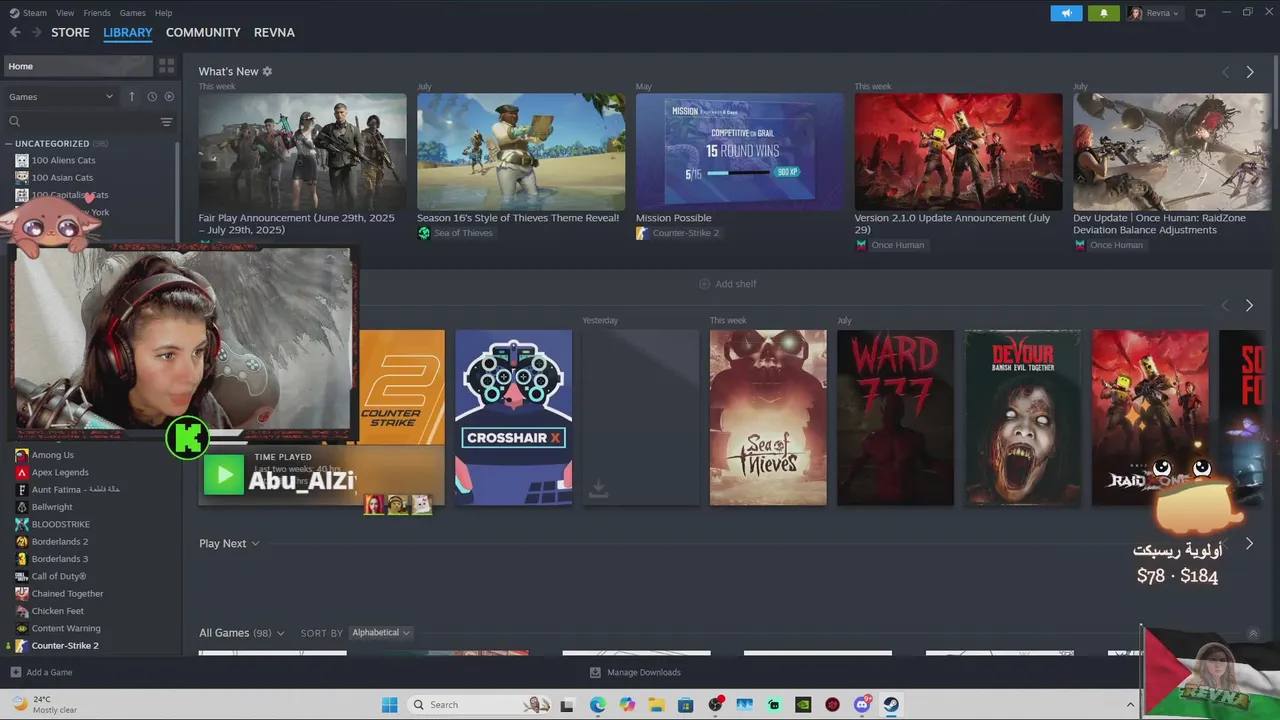Collapse shelf with double-chevron icon
Image resolution: width=1280 pixels, height=720 pixels.
point(1253,634)
